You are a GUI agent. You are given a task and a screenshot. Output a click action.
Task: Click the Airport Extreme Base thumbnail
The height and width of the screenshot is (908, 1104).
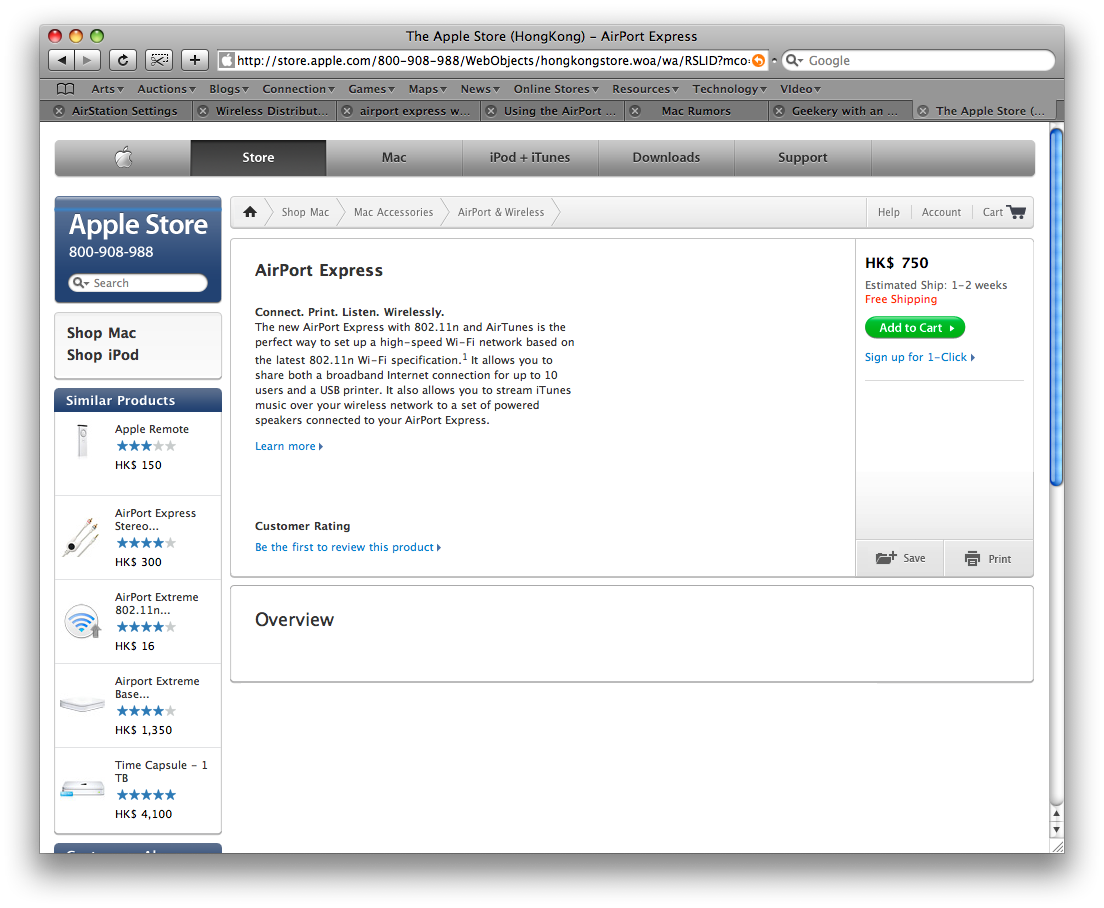(x=82, y=704)
